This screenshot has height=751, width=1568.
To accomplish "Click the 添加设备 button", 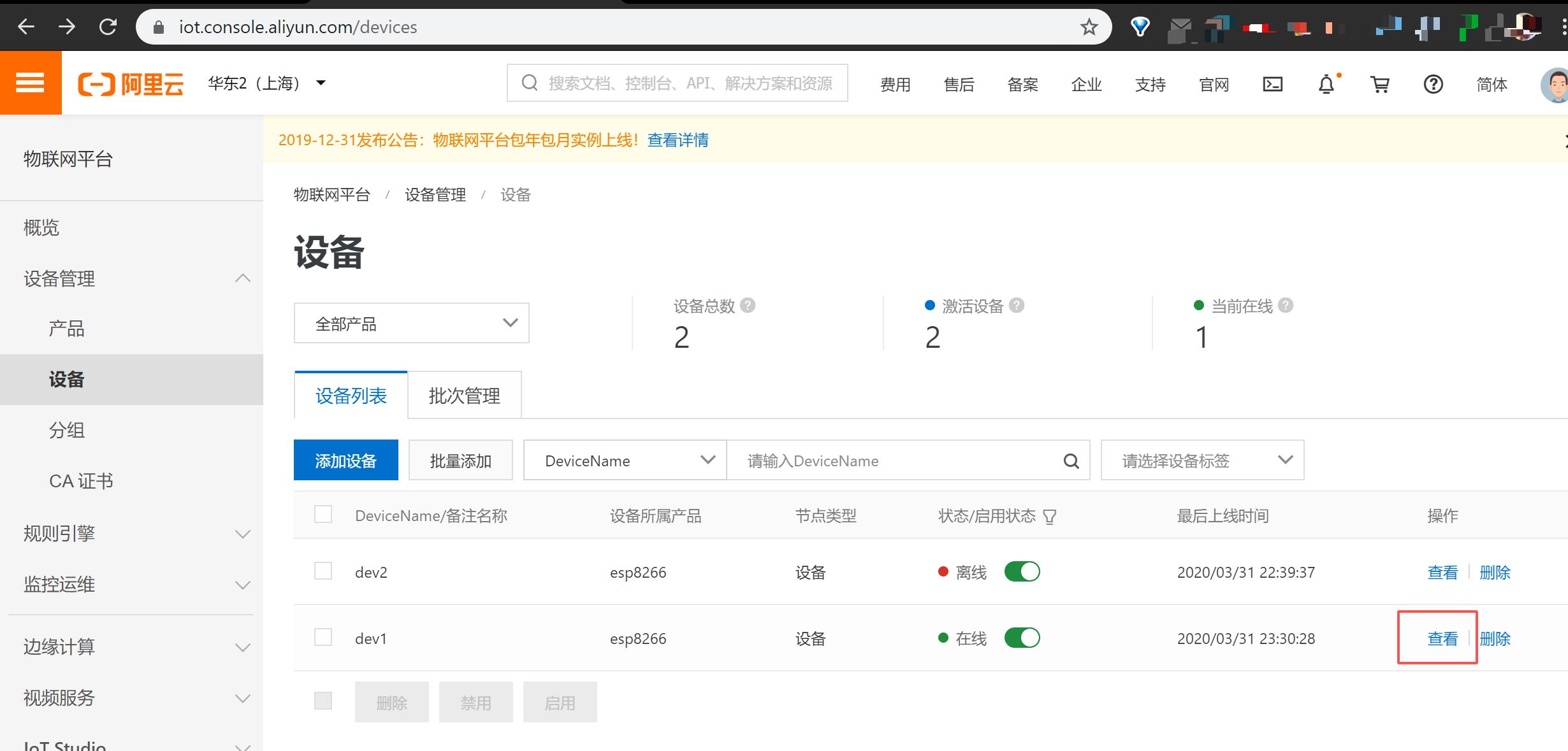I will [345, 460].
